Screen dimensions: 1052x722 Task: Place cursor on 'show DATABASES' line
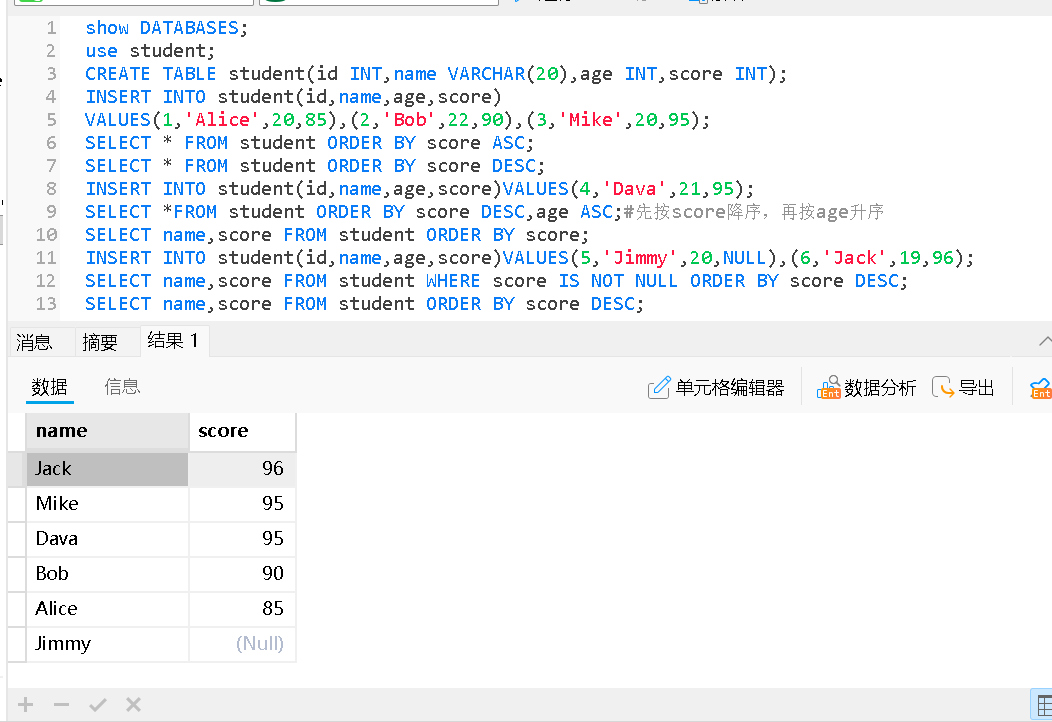[166, 28]
